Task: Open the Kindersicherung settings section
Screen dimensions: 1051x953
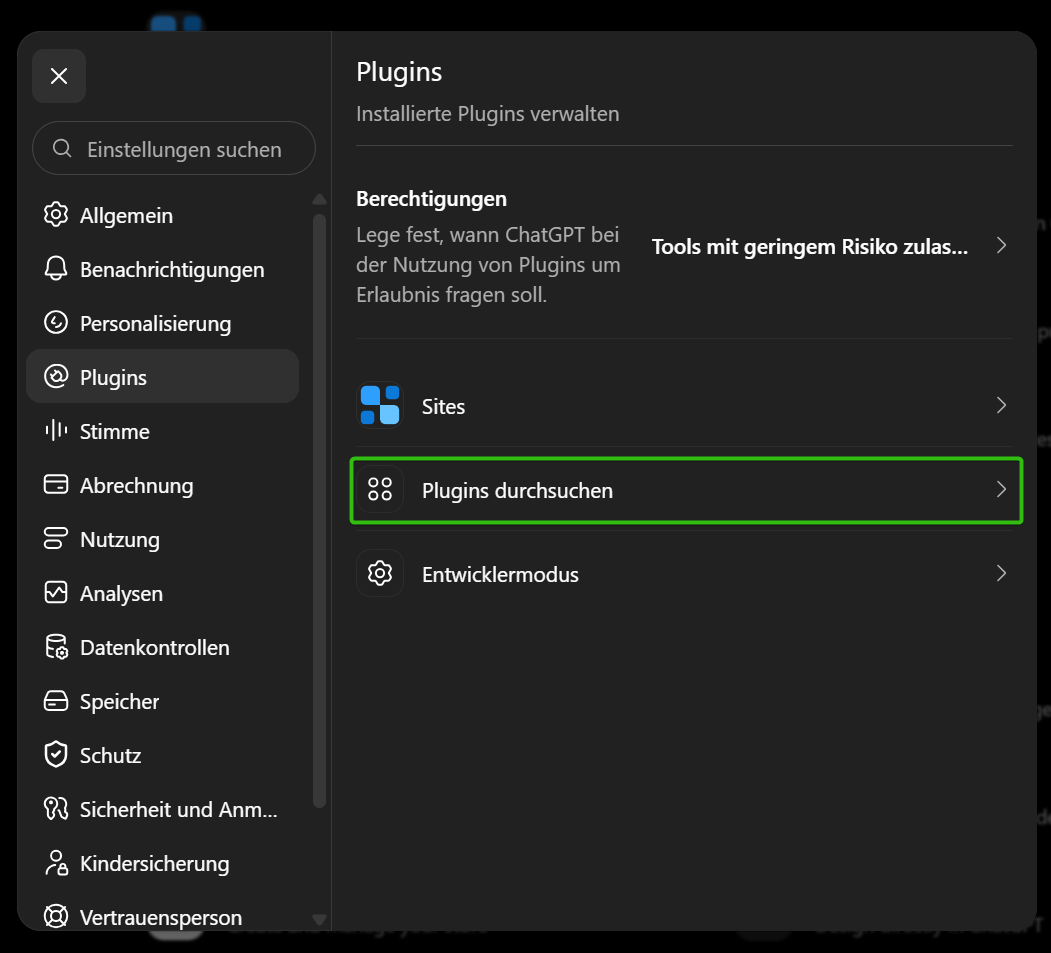Action: click(162, 863)
